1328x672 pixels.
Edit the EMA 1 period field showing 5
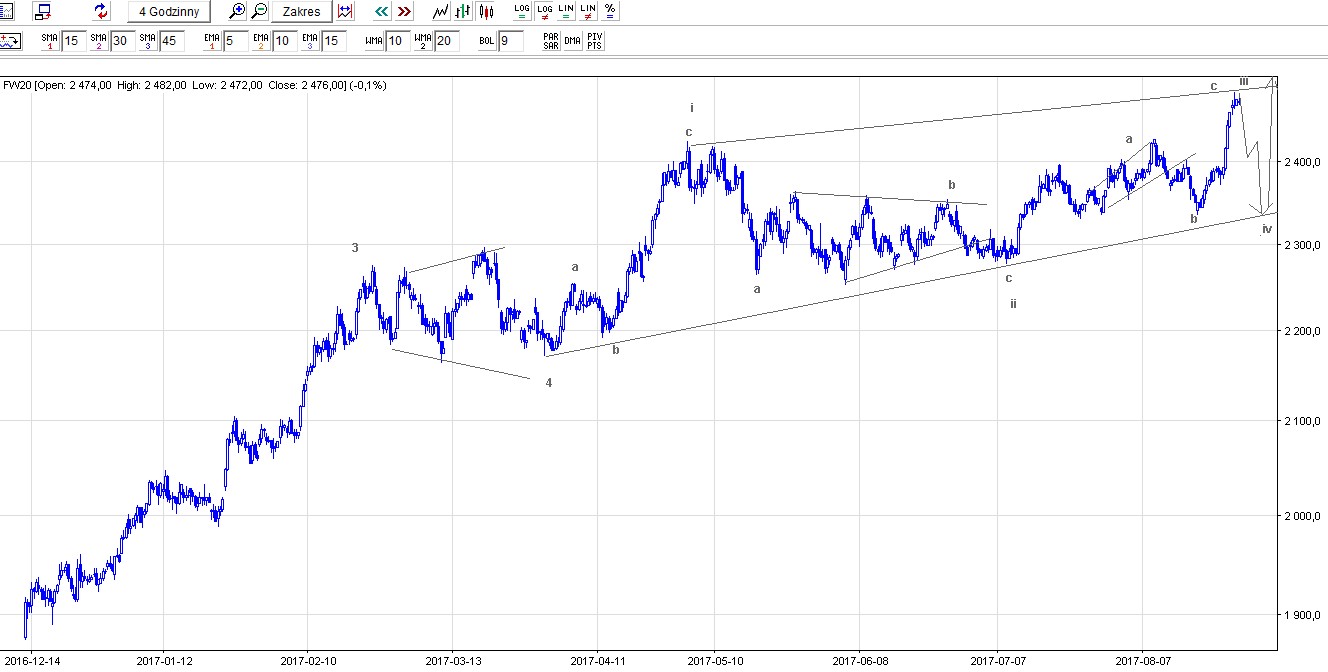235,41
